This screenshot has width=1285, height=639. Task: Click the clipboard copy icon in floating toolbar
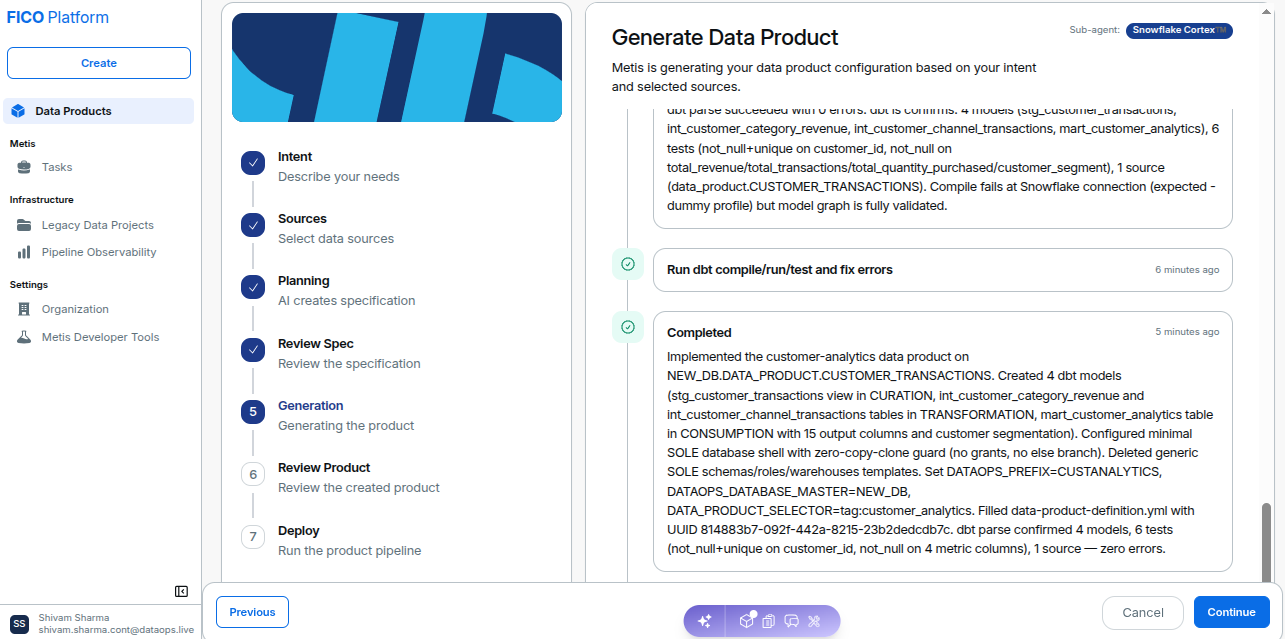point(768,621)
